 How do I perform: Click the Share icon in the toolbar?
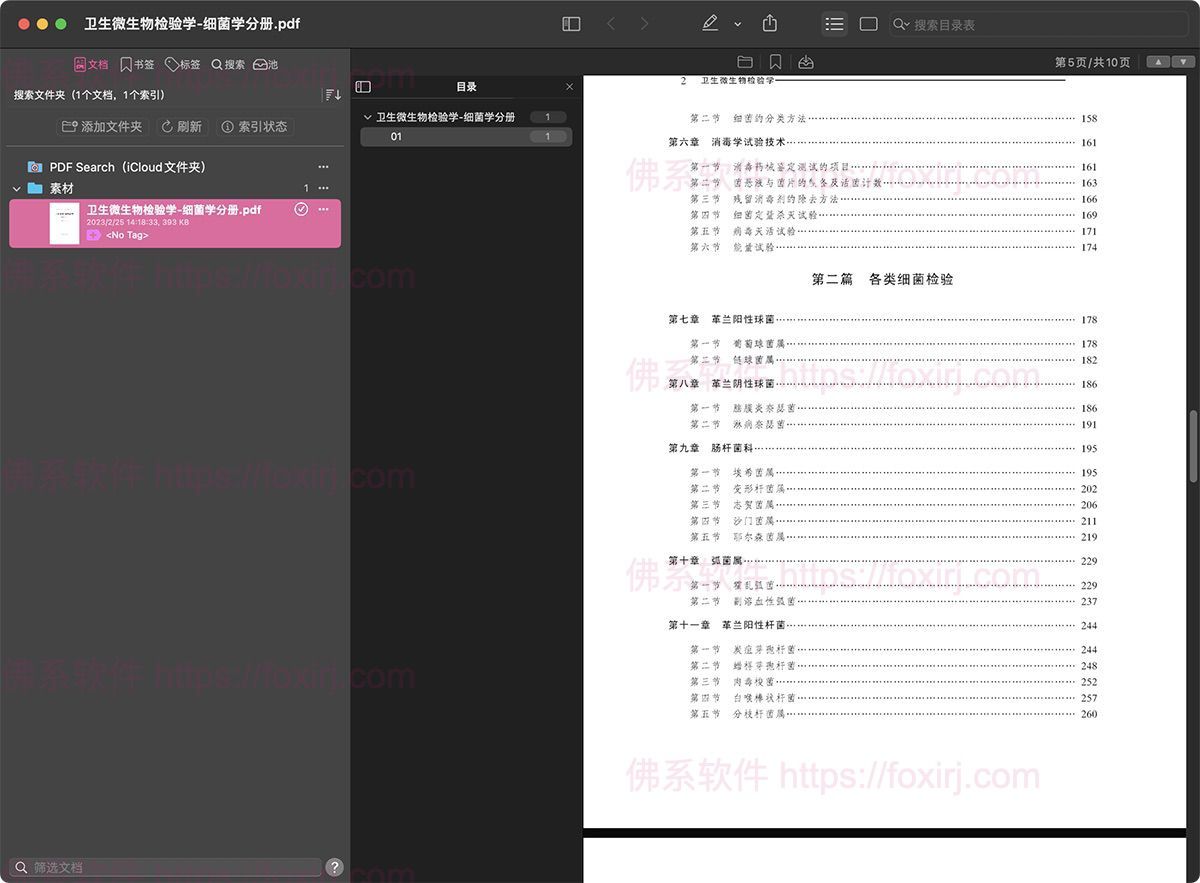(x=769, y=23)
